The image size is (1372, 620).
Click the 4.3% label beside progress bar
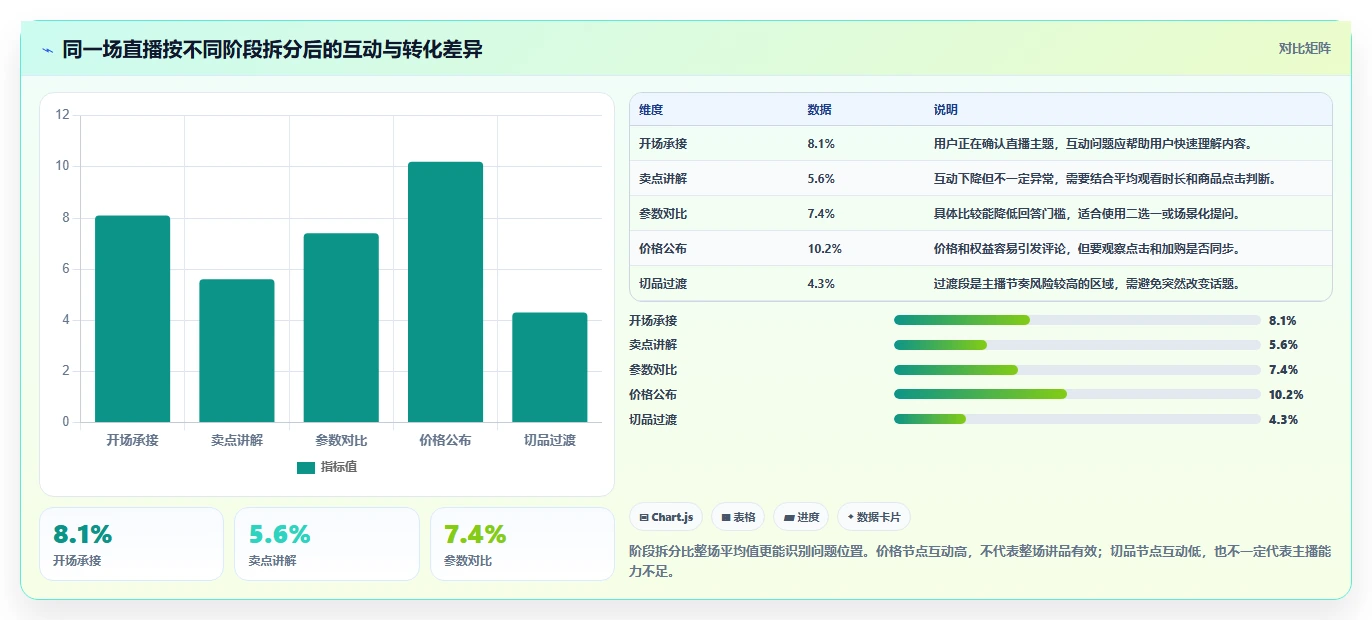coord(1283,419)
